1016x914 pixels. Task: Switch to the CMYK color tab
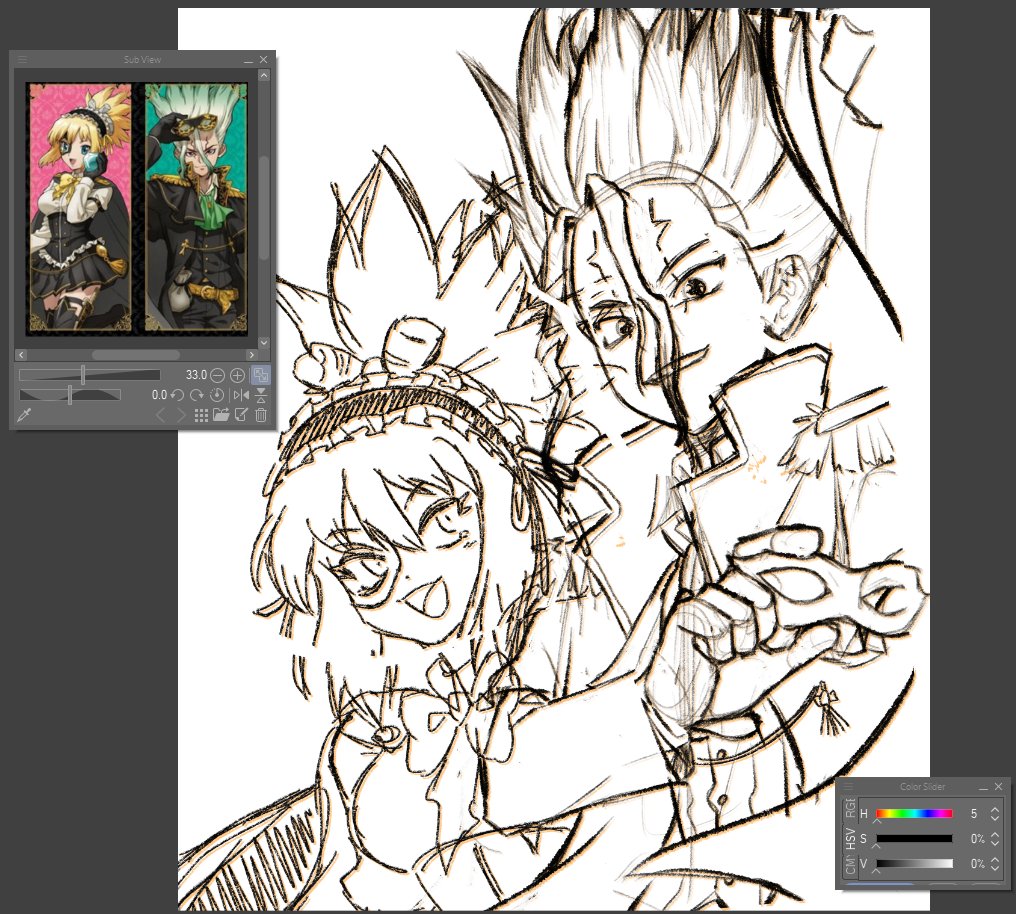[850, 865]
